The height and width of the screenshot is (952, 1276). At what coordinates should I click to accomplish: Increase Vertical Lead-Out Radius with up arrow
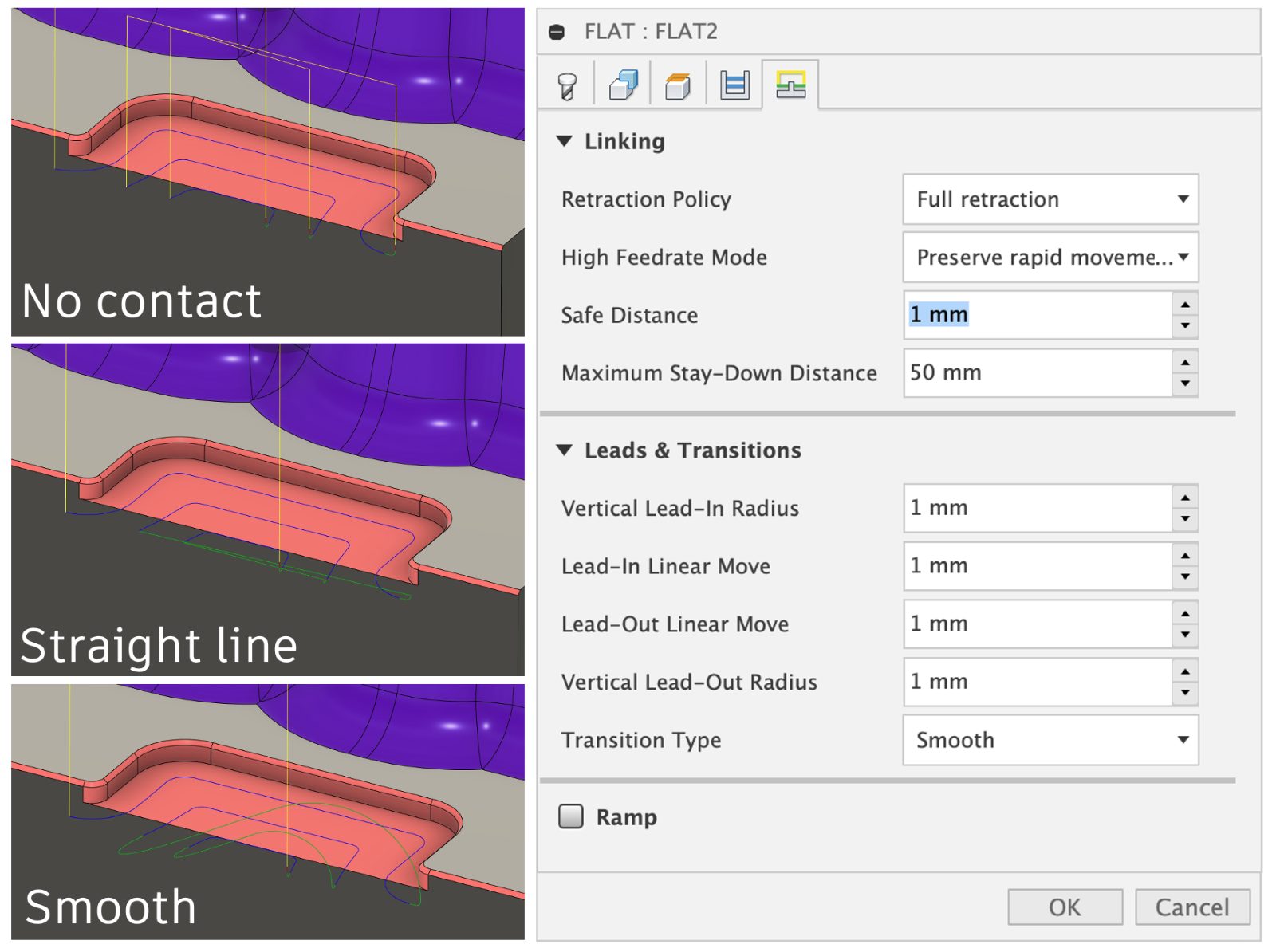pos(1185,672)
